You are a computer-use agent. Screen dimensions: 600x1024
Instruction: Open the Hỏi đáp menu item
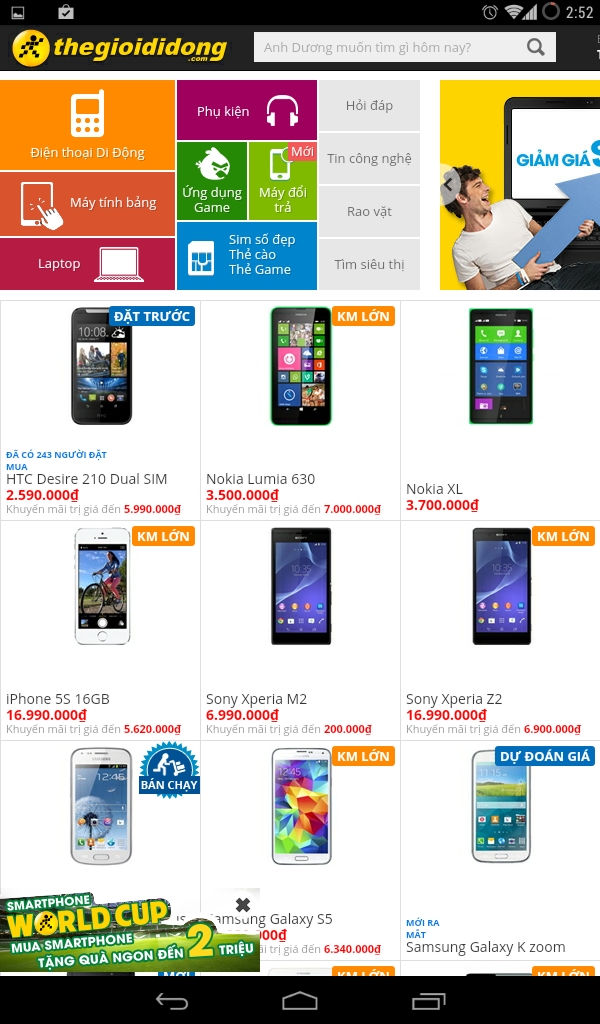pos(369,105)
